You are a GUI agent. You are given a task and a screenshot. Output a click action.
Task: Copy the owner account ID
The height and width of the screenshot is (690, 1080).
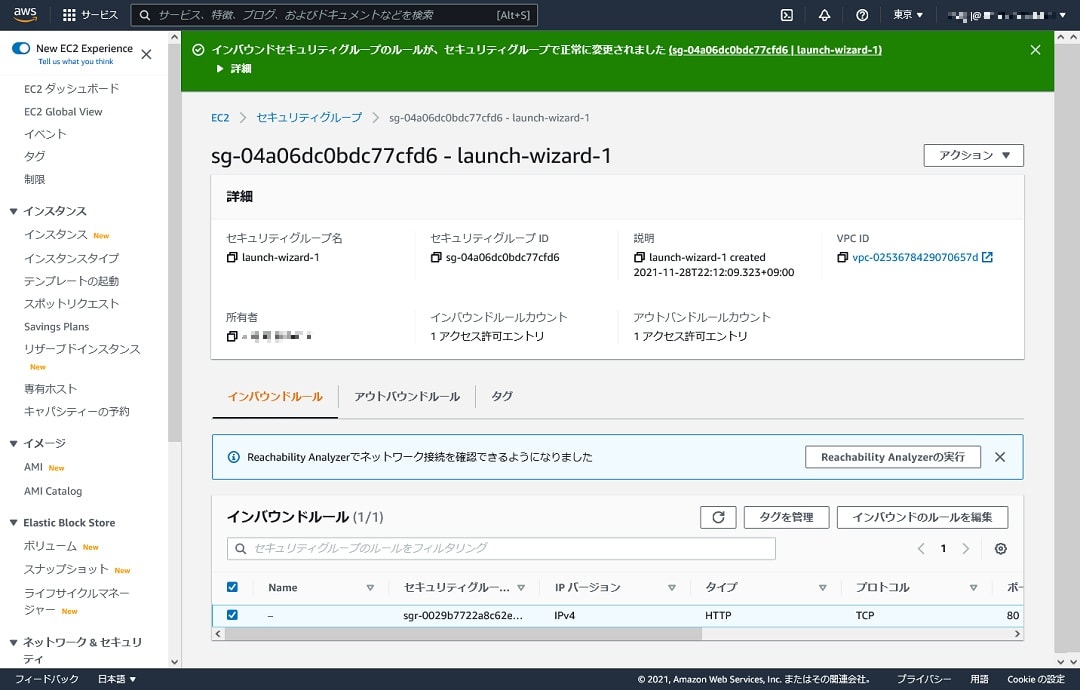pyautogui.click(x=232, y=336)
